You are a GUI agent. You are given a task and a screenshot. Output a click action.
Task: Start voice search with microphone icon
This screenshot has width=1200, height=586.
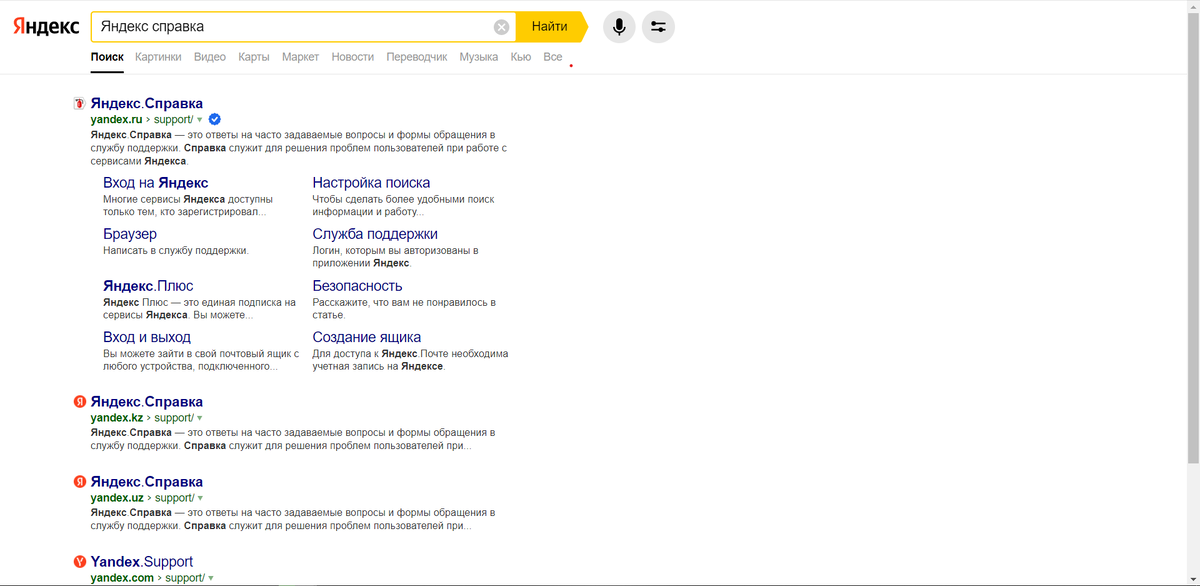click(619, 27)
